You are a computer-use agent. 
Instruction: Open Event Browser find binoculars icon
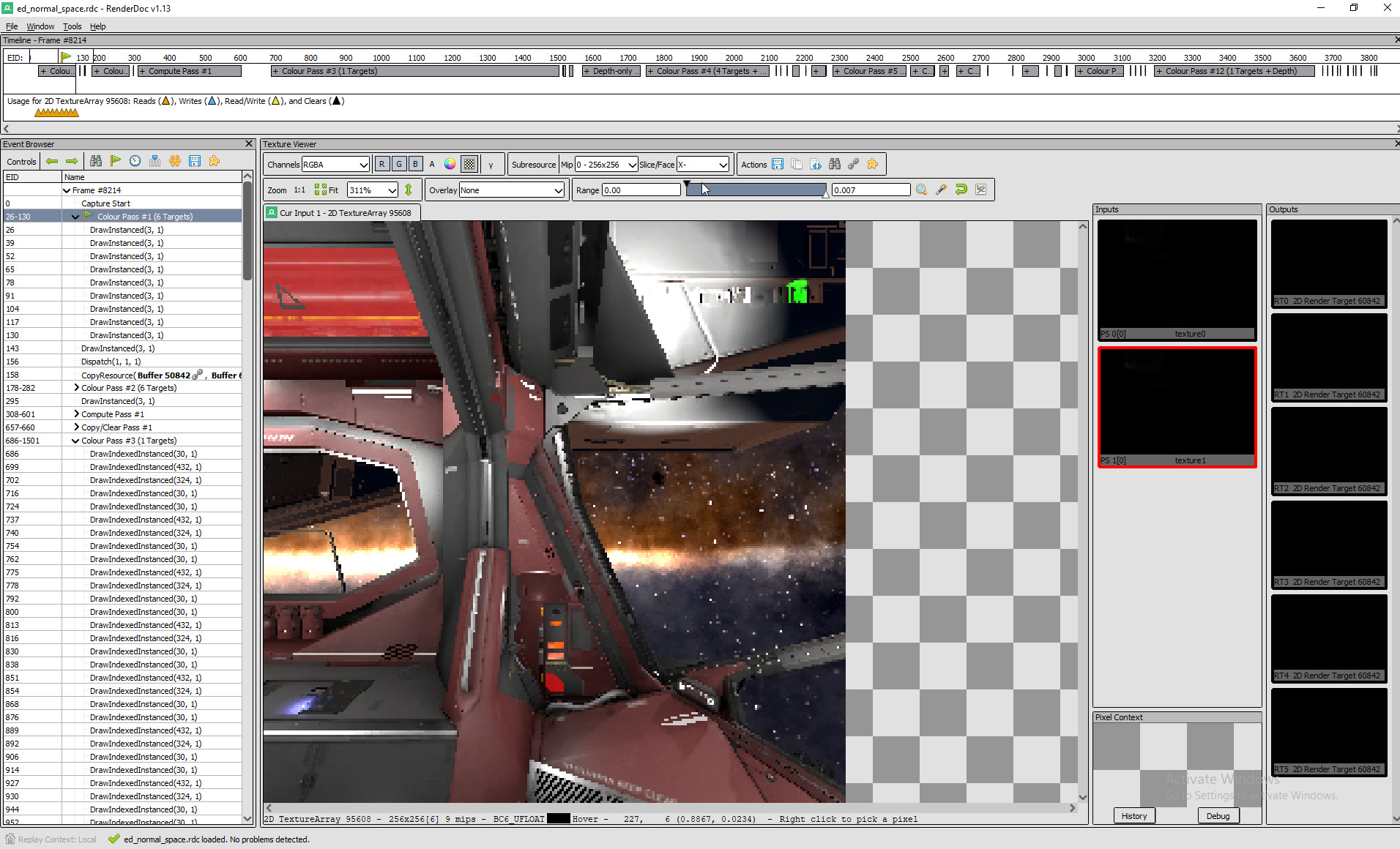pyautogui.click(x=96, y=161)
